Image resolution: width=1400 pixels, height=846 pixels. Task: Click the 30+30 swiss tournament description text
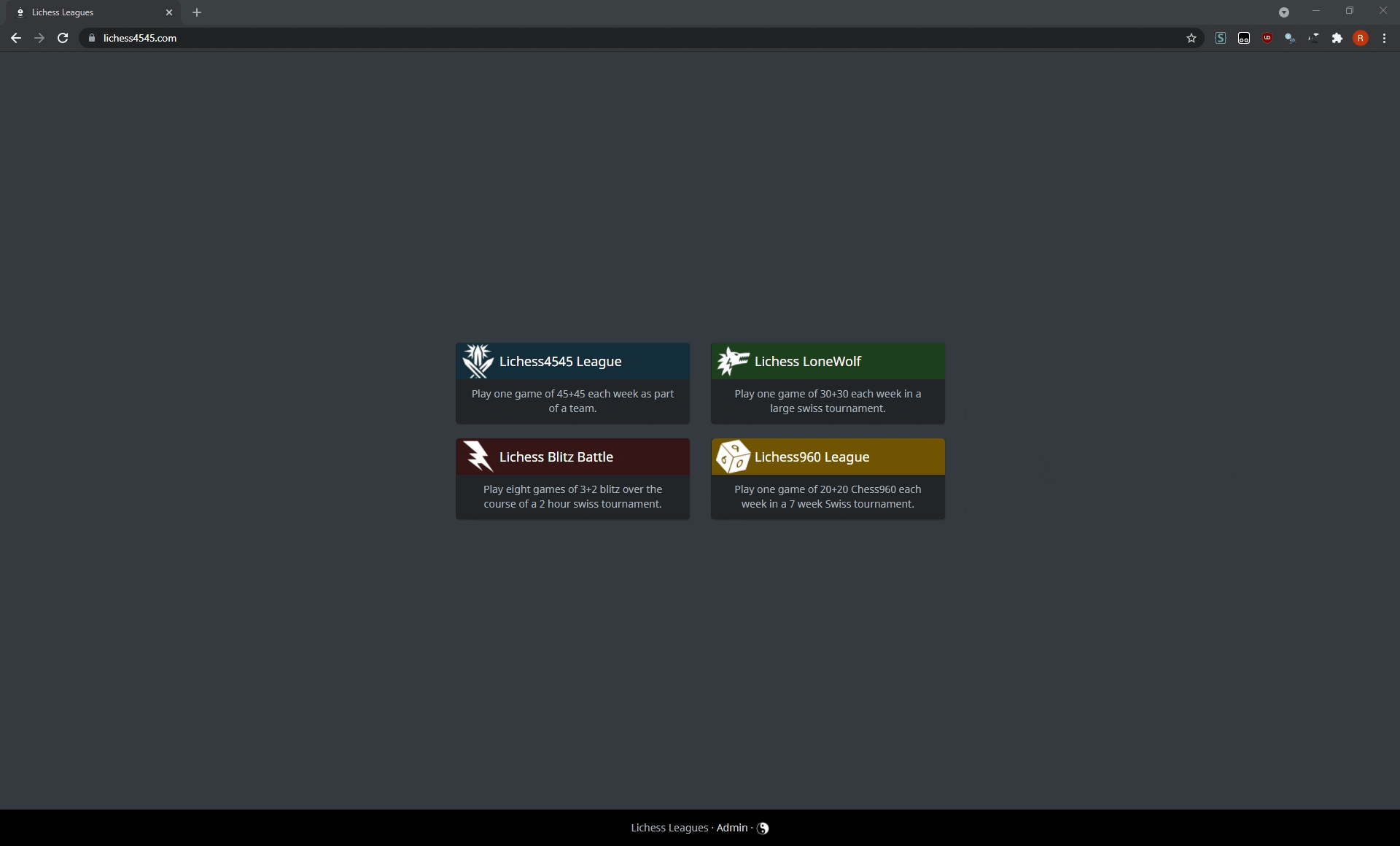828,401
